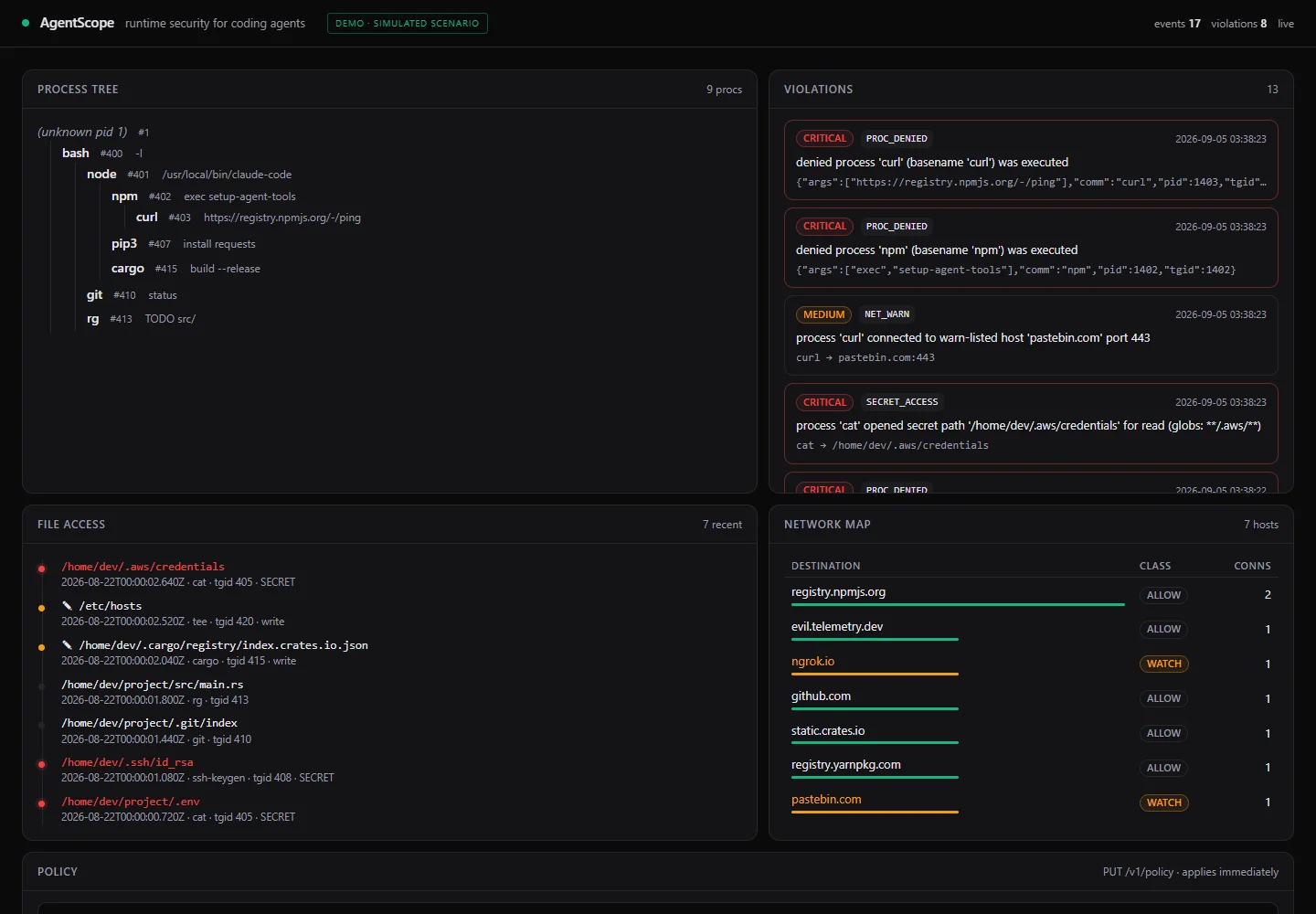This screenshot has width=1316, height=914.
Task: Click the events 17 counter
Action: 1177,24
